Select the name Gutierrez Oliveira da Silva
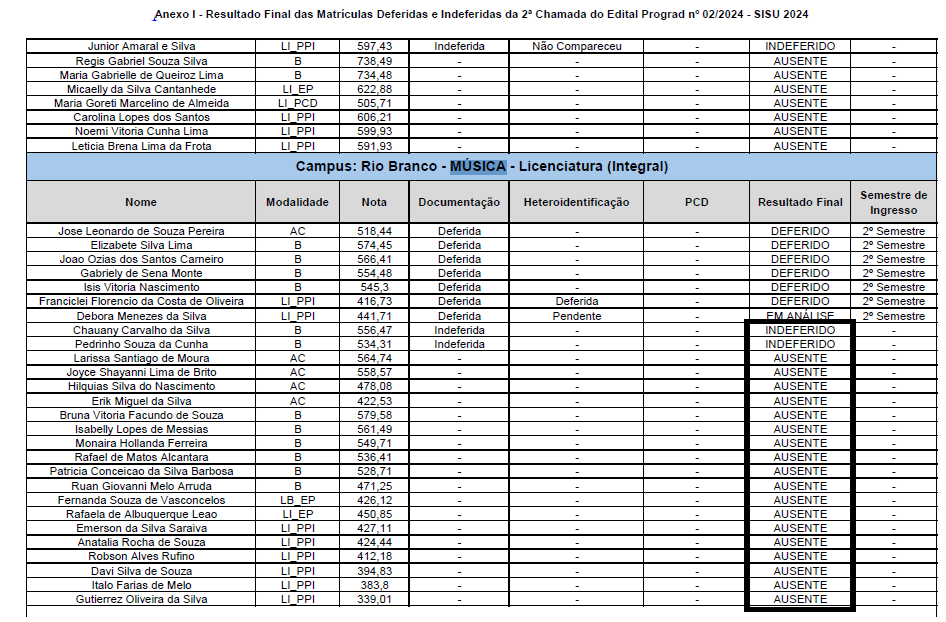Viewport: 946px width, 622px height. [x=141, y=599]
